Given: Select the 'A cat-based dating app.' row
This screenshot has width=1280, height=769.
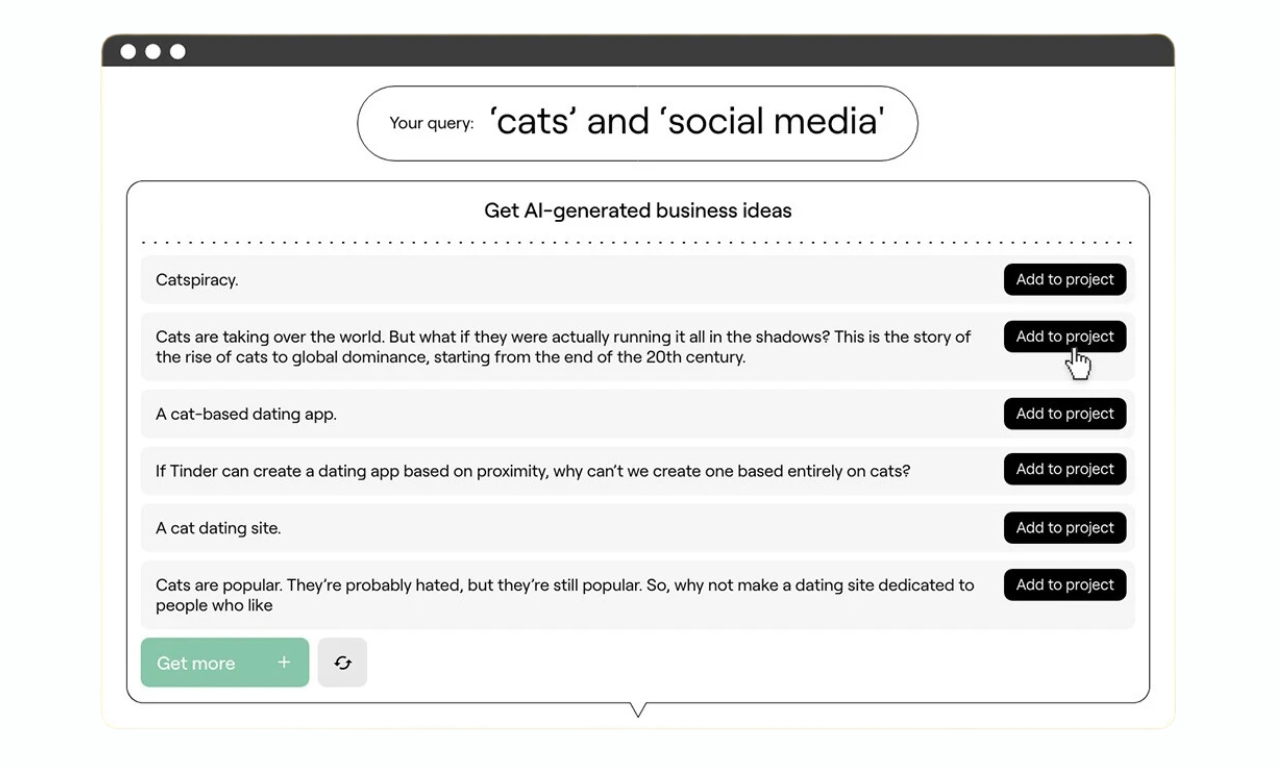Looking at the screenshot, I should point(638,414).
